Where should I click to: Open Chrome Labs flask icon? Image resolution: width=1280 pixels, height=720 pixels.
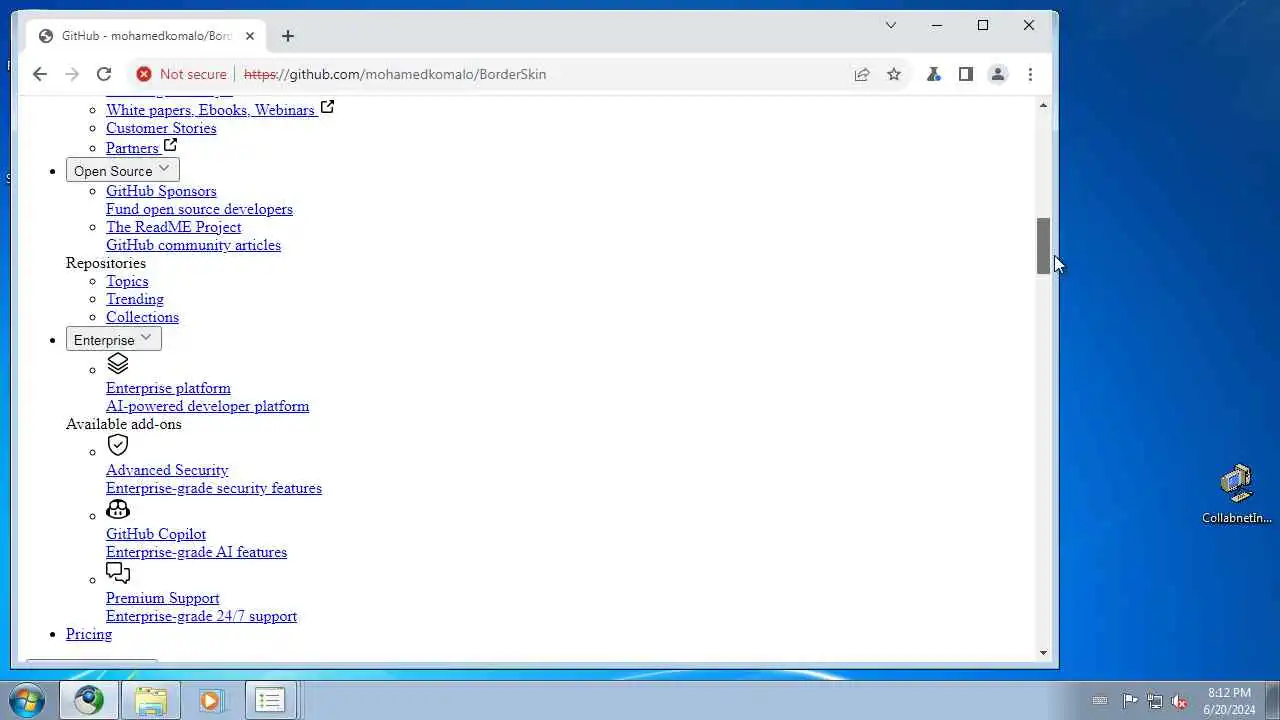click(x=933, y=74)
